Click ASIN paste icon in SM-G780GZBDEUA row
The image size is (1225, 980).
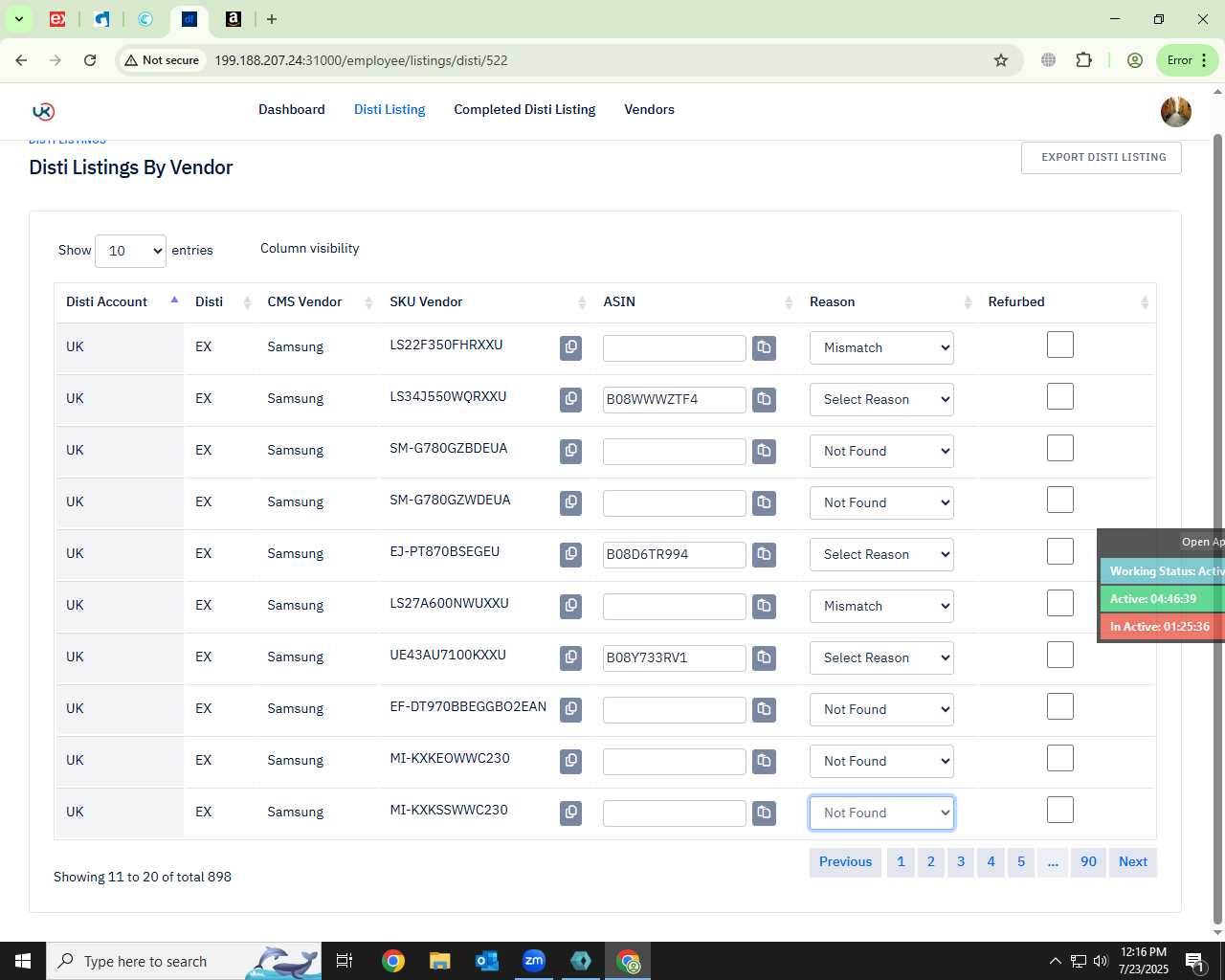pyautogui.click(x=764, y=451)
